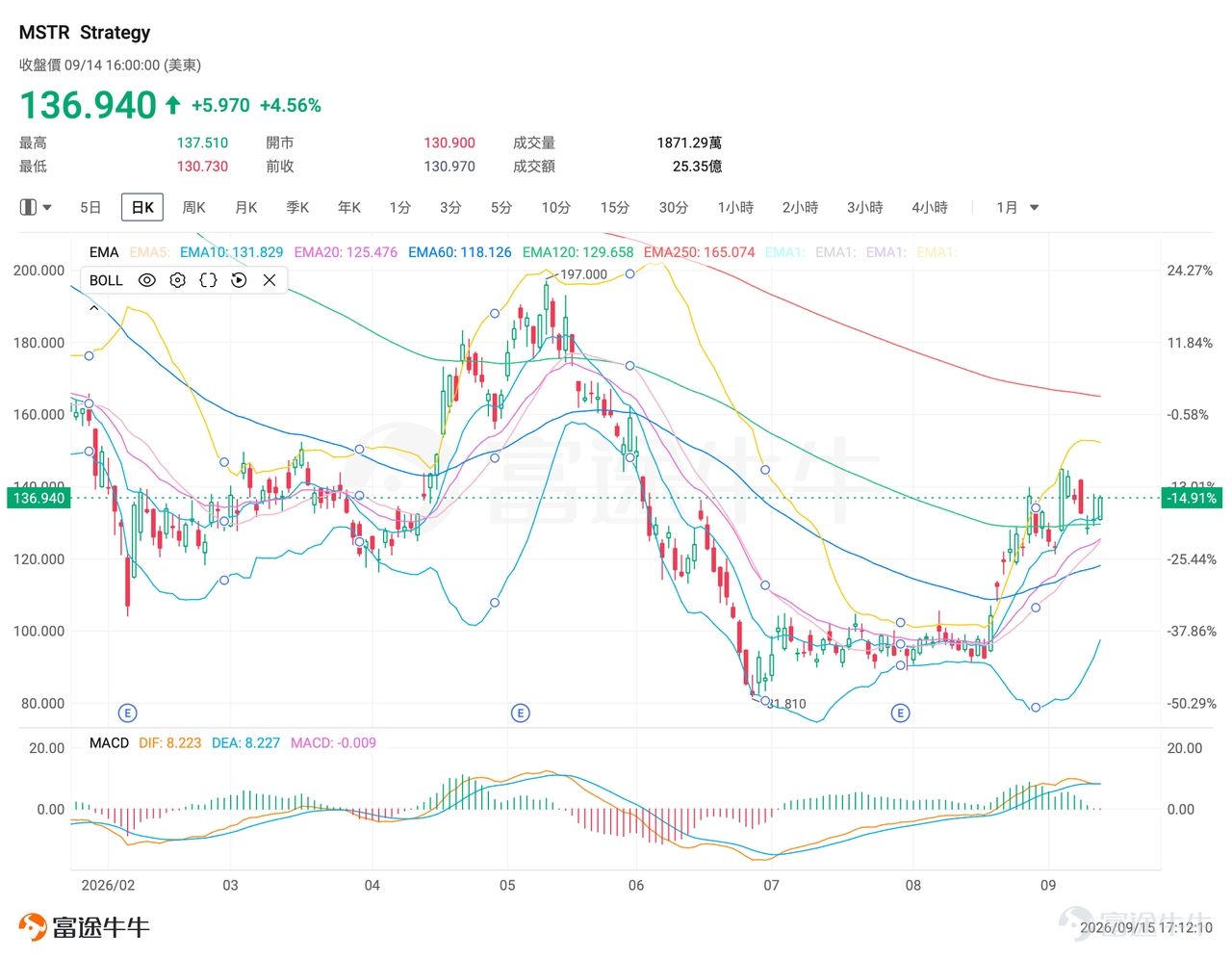Click earnings E marker in late July
The width and height of the screenshot is (1232, 959).
pyautogui.click(x=900, y=713)
